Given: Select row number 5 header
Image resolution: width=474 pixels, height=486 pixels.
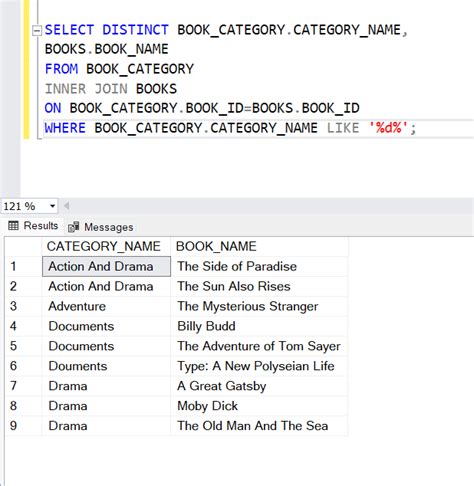Looking at the screenshot, I should pyautogui.click(x=24, y=346).
